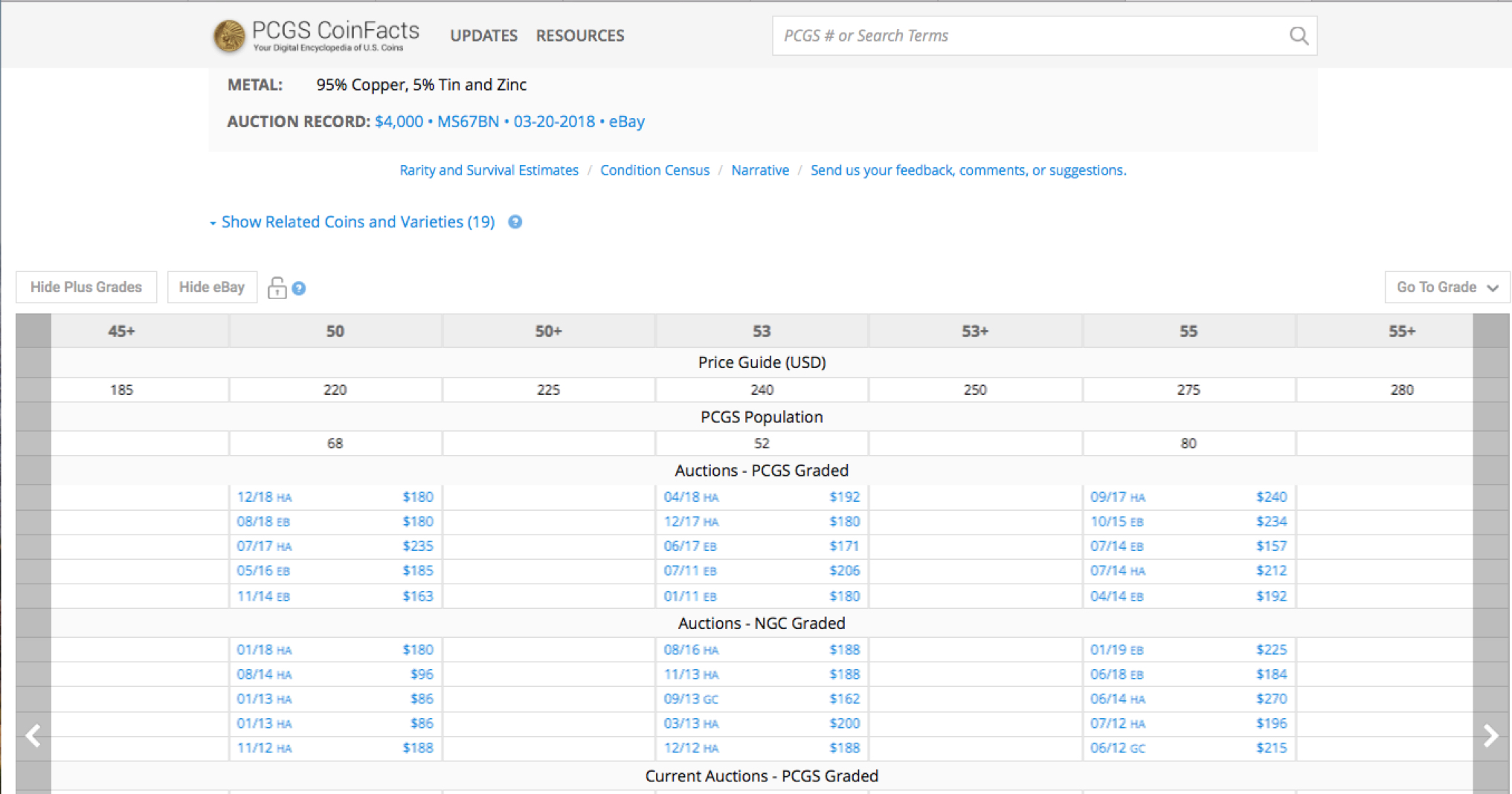The image size is (1512, 794).
Task: Select the 50 grade column header
Action: 335,331
